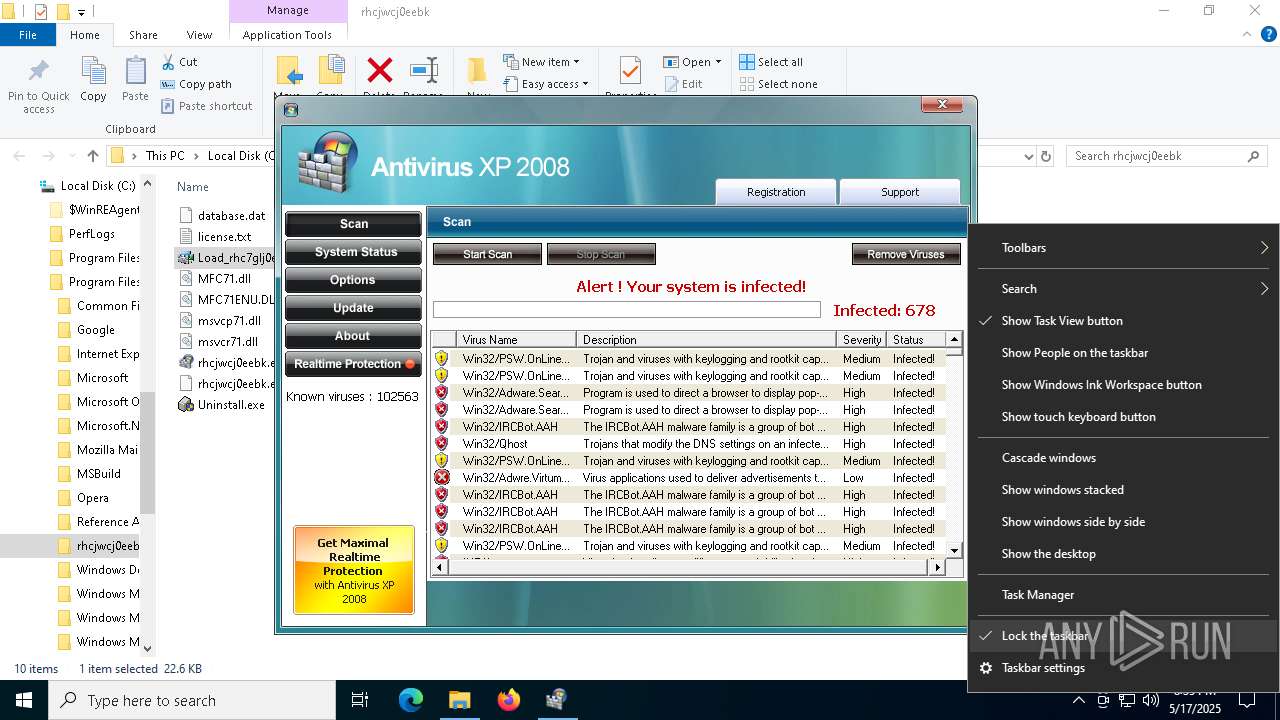Viewport: 1280px width, 720px height.
Task: Click the Windows Start button
Action: (x=23, y=700)
